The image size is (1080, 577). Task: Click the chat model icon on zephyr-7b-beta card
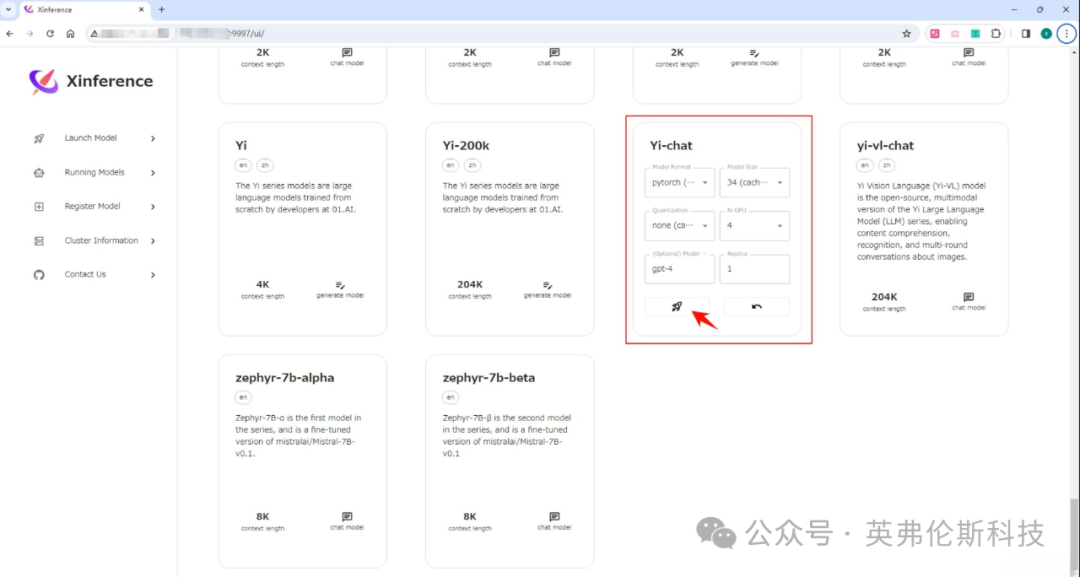point(554,517)
